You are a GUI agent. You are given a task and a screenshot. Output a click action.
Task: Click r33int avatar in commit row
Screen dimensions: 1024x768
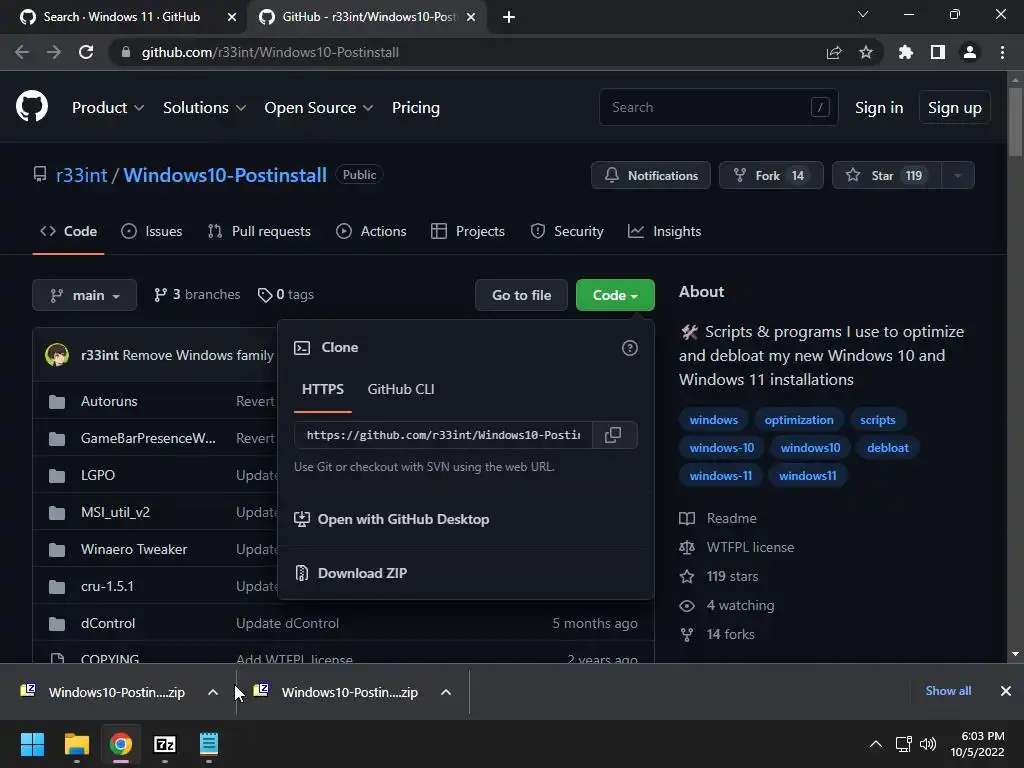tap(57, 355)
